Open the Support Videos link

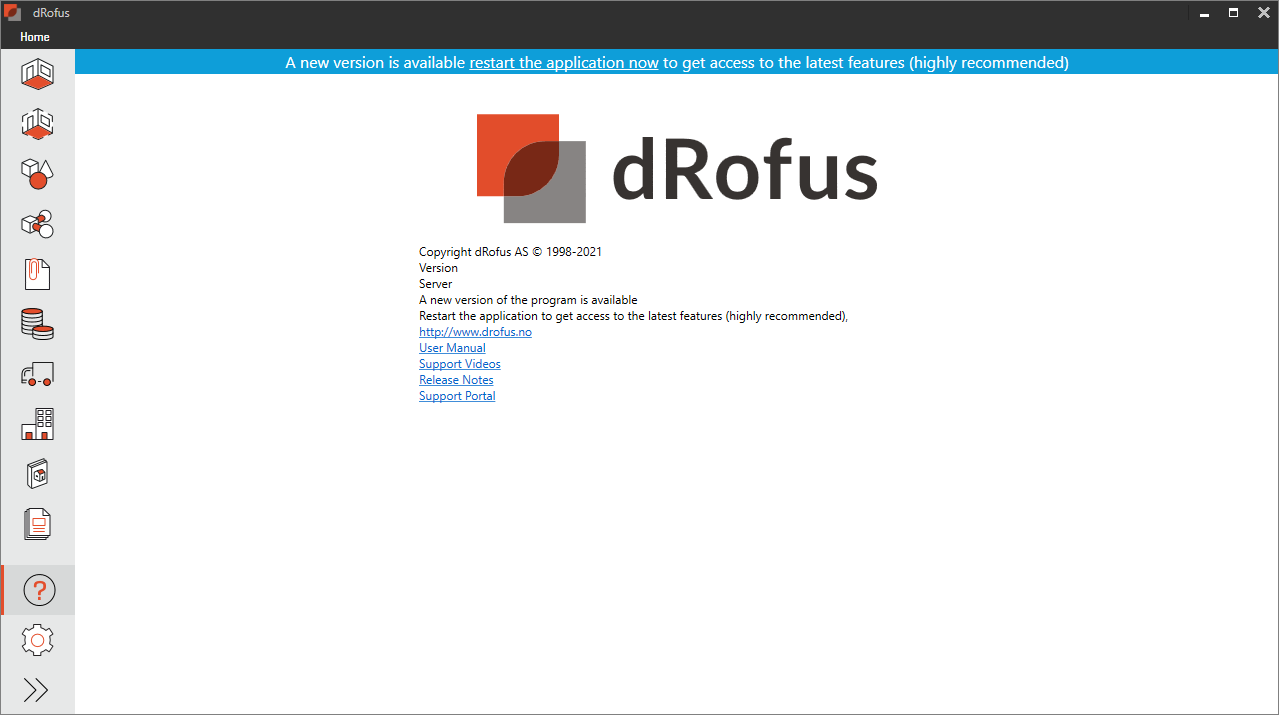coord(459,363)
